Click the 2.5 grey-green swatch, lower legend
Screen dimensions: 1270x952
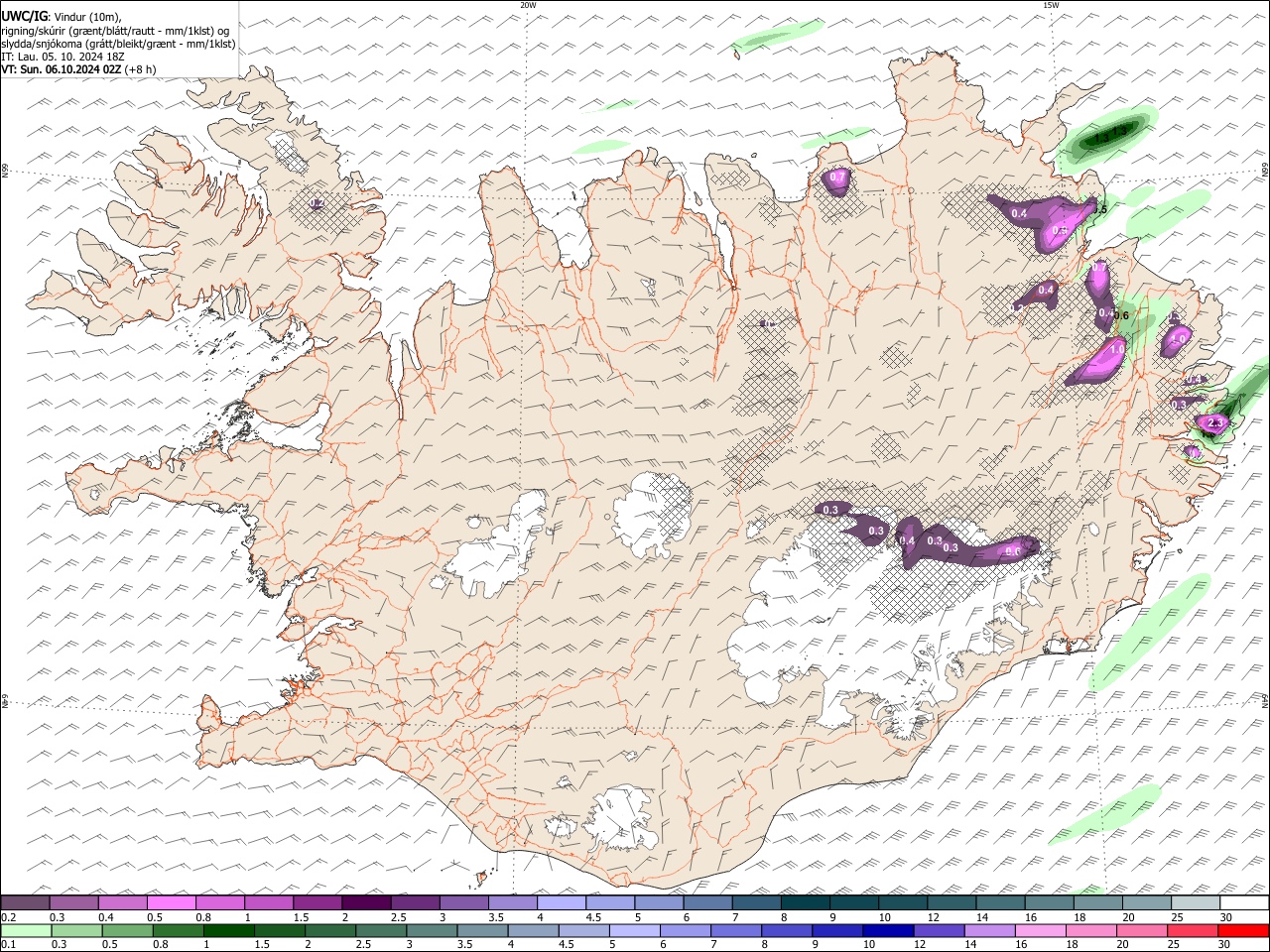coord(380,930)
